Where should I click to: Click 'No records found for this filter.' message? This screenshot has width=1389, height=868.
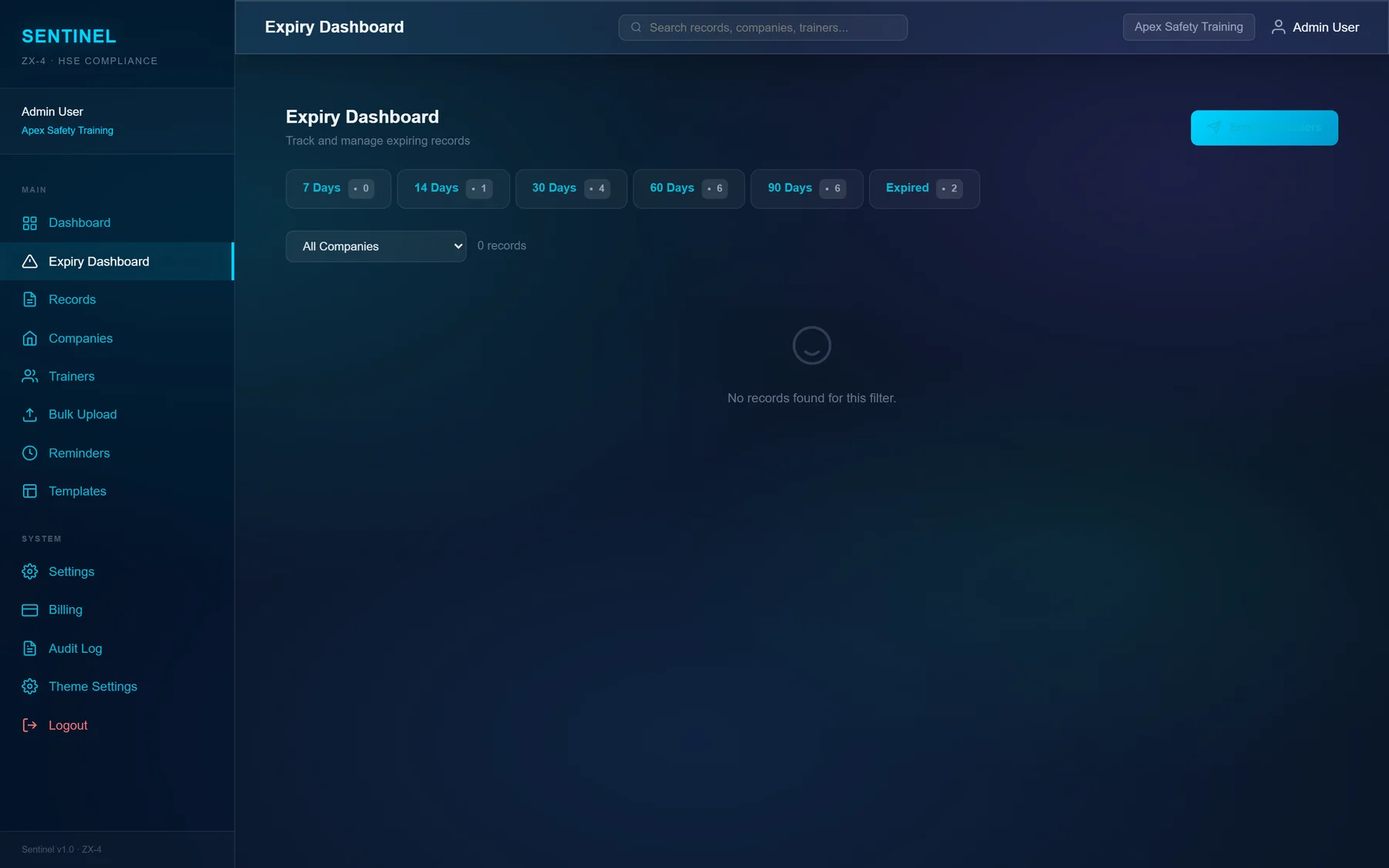tap(812, 398)
